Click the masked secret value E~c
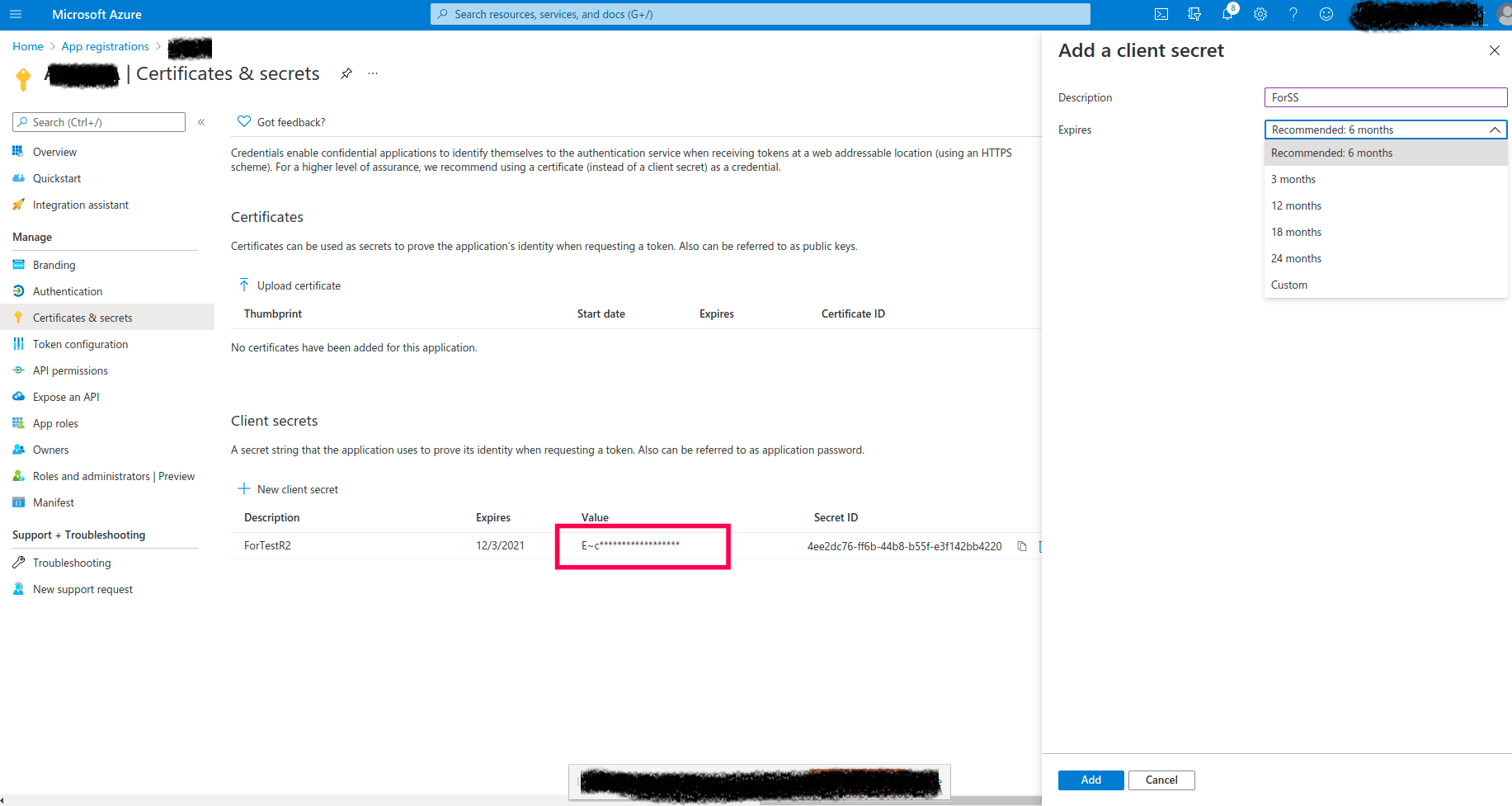This screenshot has width=1512, height=806. (631, 544)
